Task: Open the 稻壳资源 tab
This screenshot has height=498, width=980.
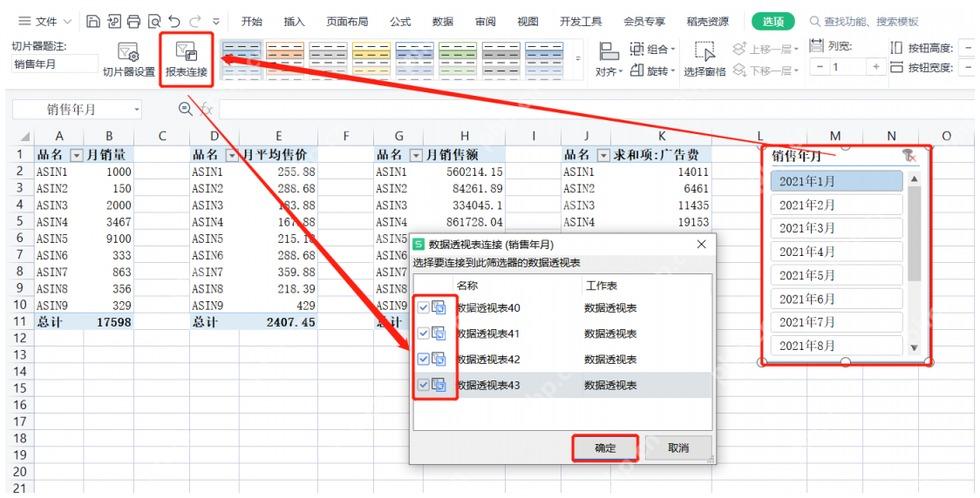Action: coord(708,21)
